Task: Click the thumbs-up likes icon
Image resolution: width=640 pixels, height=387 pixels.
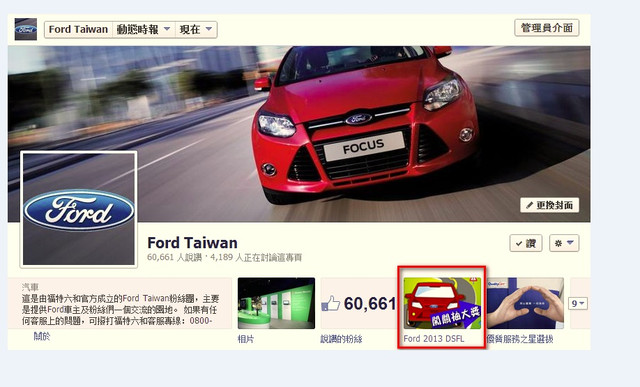Action: coord(331,304)
